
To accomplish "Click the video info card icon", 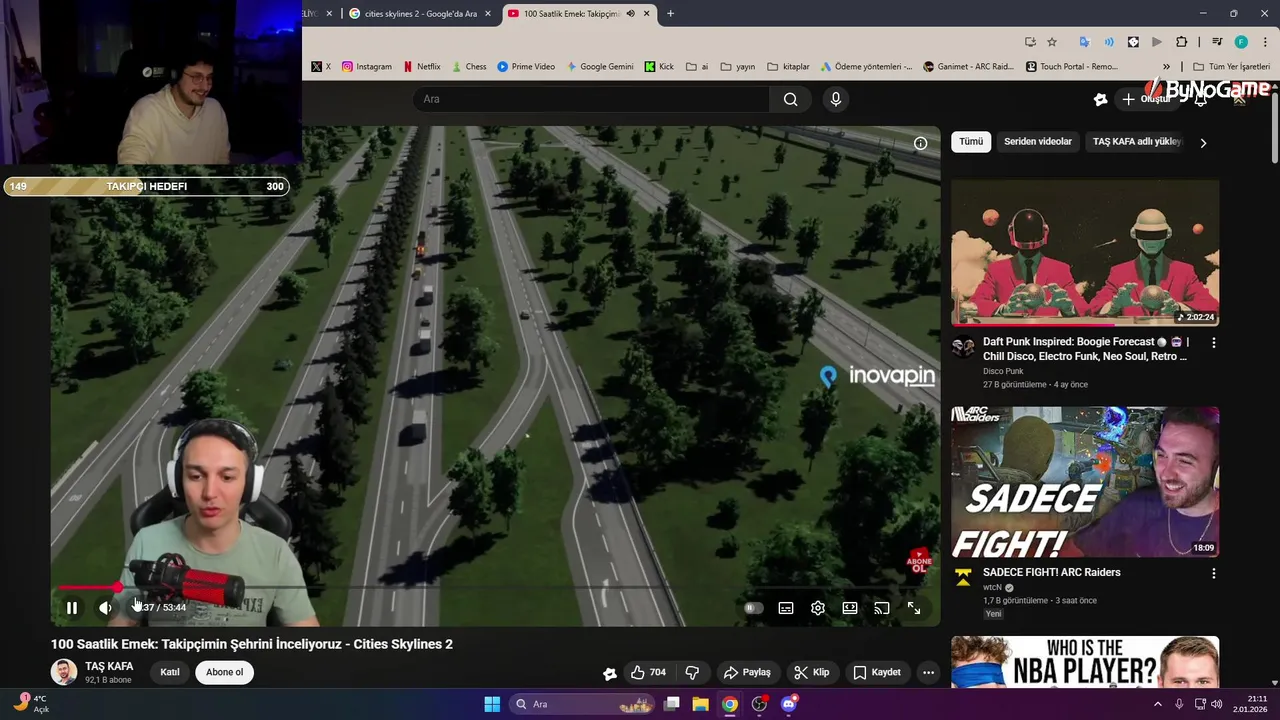I will pos(921,143).
